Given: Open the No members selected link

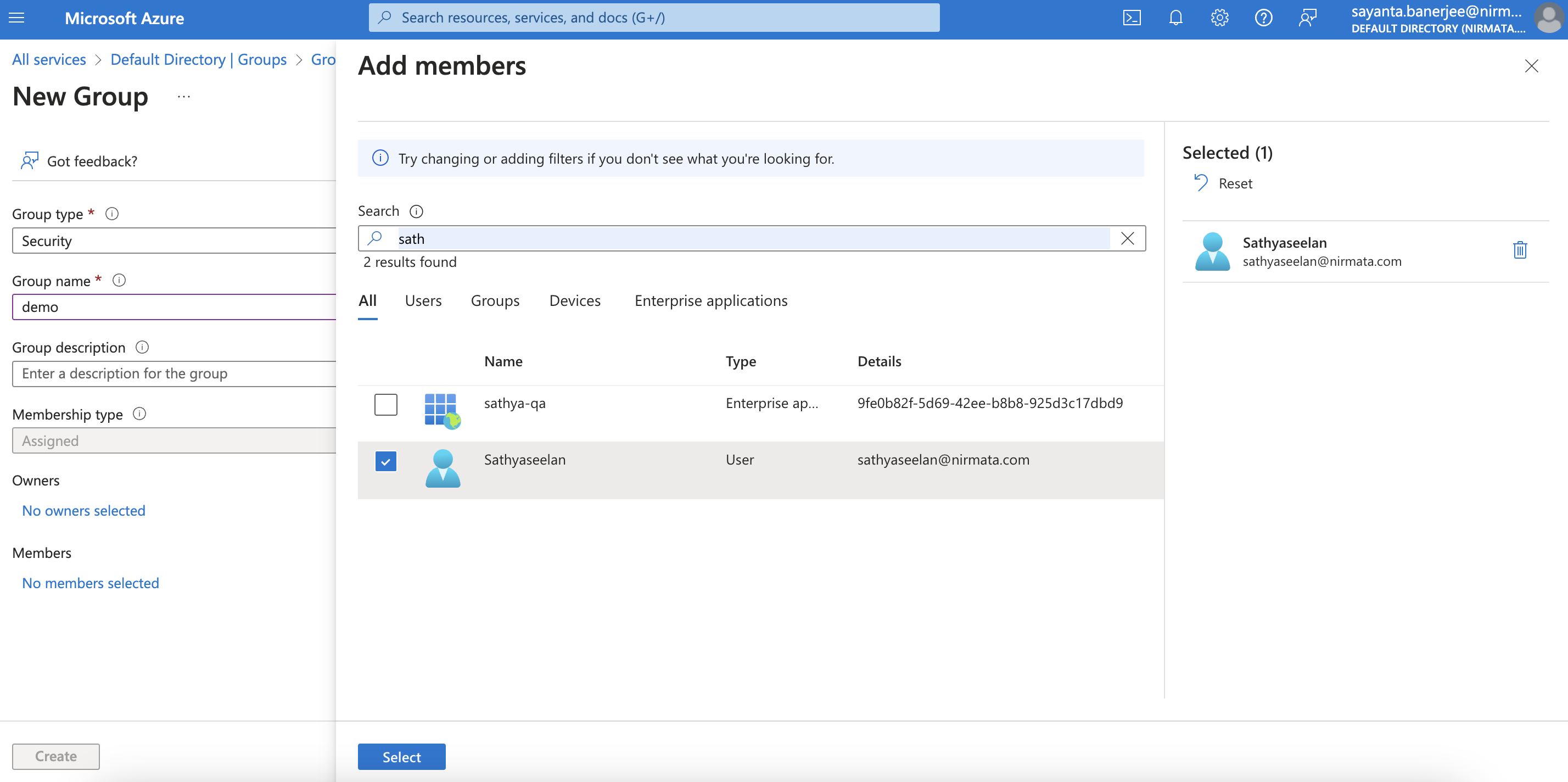Looking at the screenshot, I should [x=90, y=583].
